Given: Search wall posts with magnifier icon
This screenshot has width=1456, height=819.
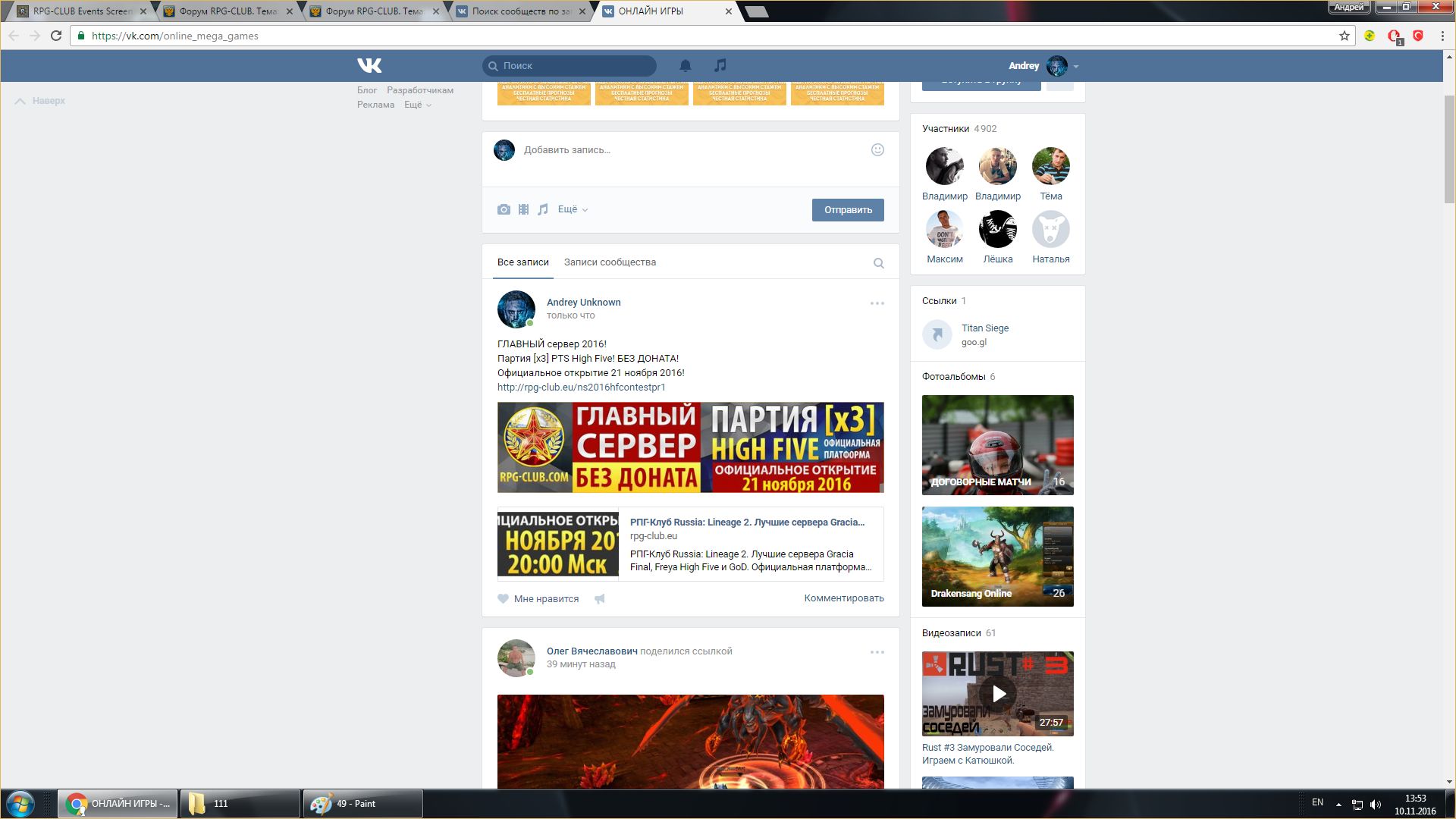Looking at the screenshot, I should pyautogui.click(x=878, y=263).
